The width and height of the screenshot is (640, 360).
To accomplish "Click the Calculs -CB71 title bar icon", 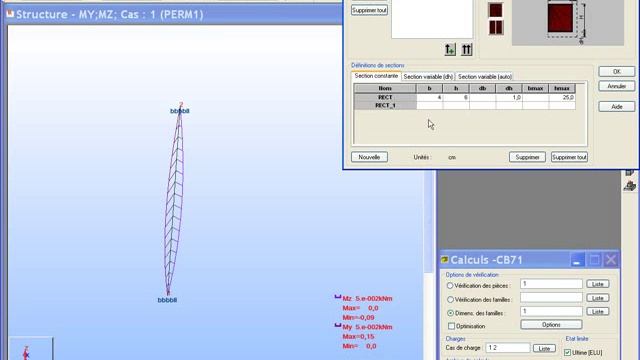I will tap(444, 260).
